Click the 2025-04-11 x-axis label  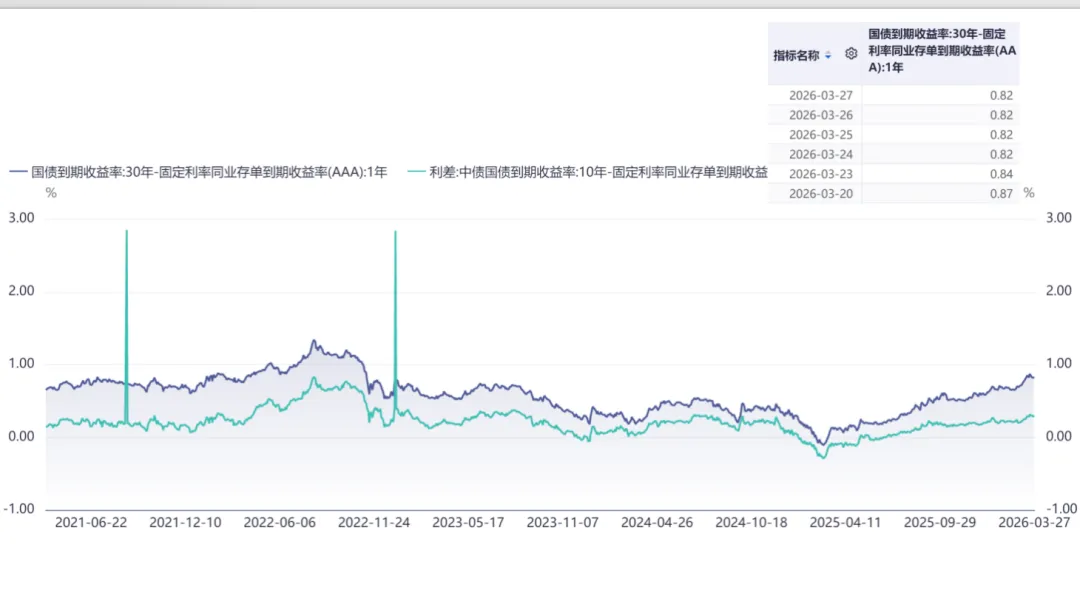846,523
